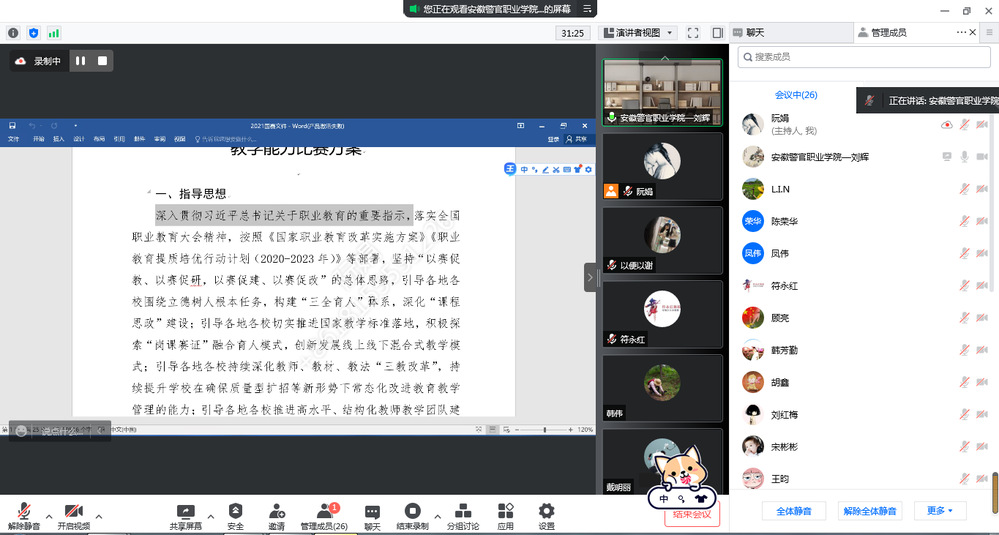Open 分组讨论 breakout rooms icon
This screenshot has width=999, height=535.
tap(461, 512)
